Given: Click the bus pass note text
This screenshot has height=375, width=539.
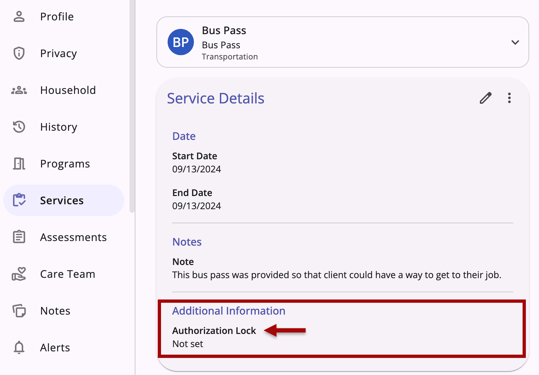Looking at the screenshot, I should tap(337, 275).
